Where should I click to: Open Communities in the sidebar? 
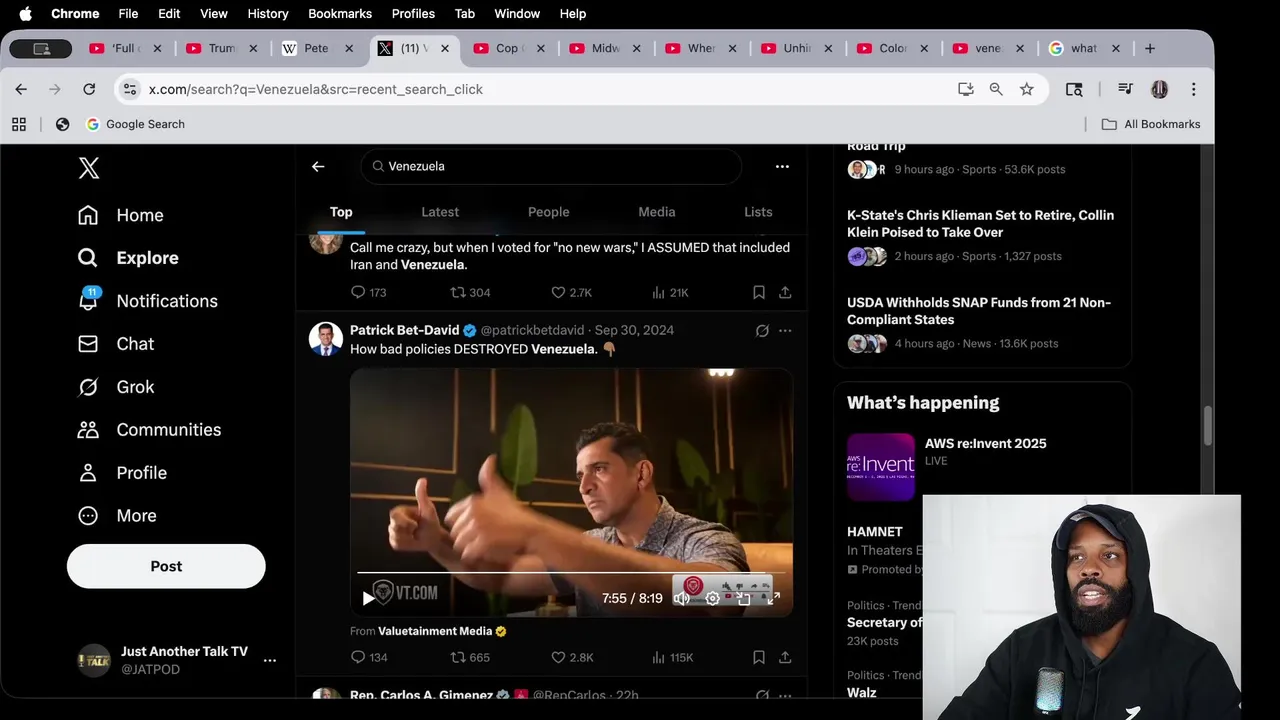pyautogui.click(x=149, y=430)
